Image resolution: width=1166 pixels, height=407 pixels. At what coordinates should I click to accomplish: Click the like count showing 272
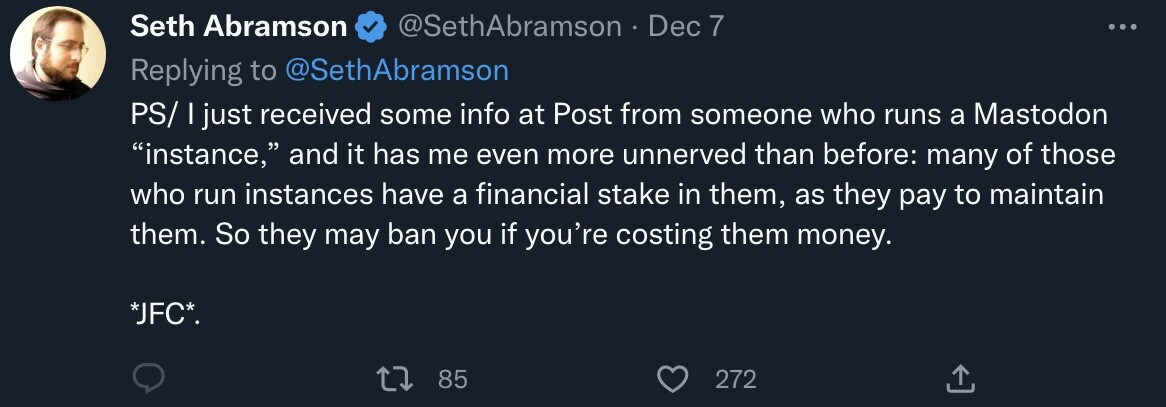(x=736, y=379)
